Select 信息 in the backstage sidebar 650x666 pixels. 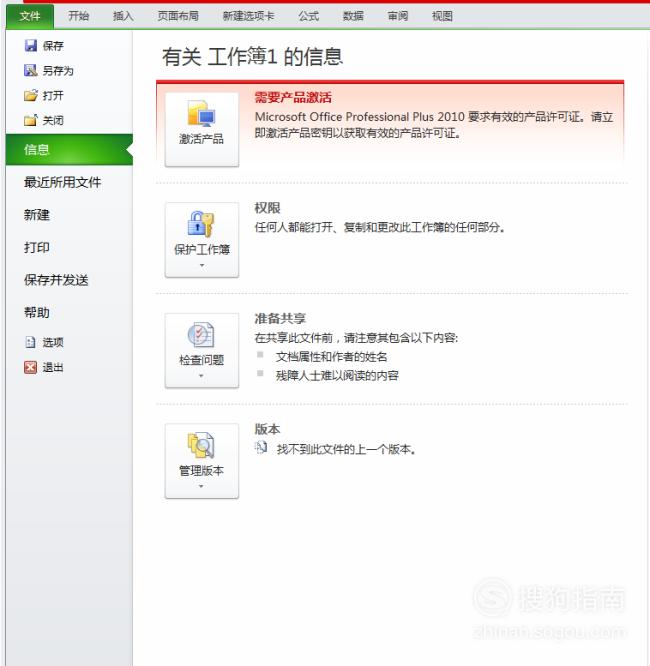click(x=69, y=150)
